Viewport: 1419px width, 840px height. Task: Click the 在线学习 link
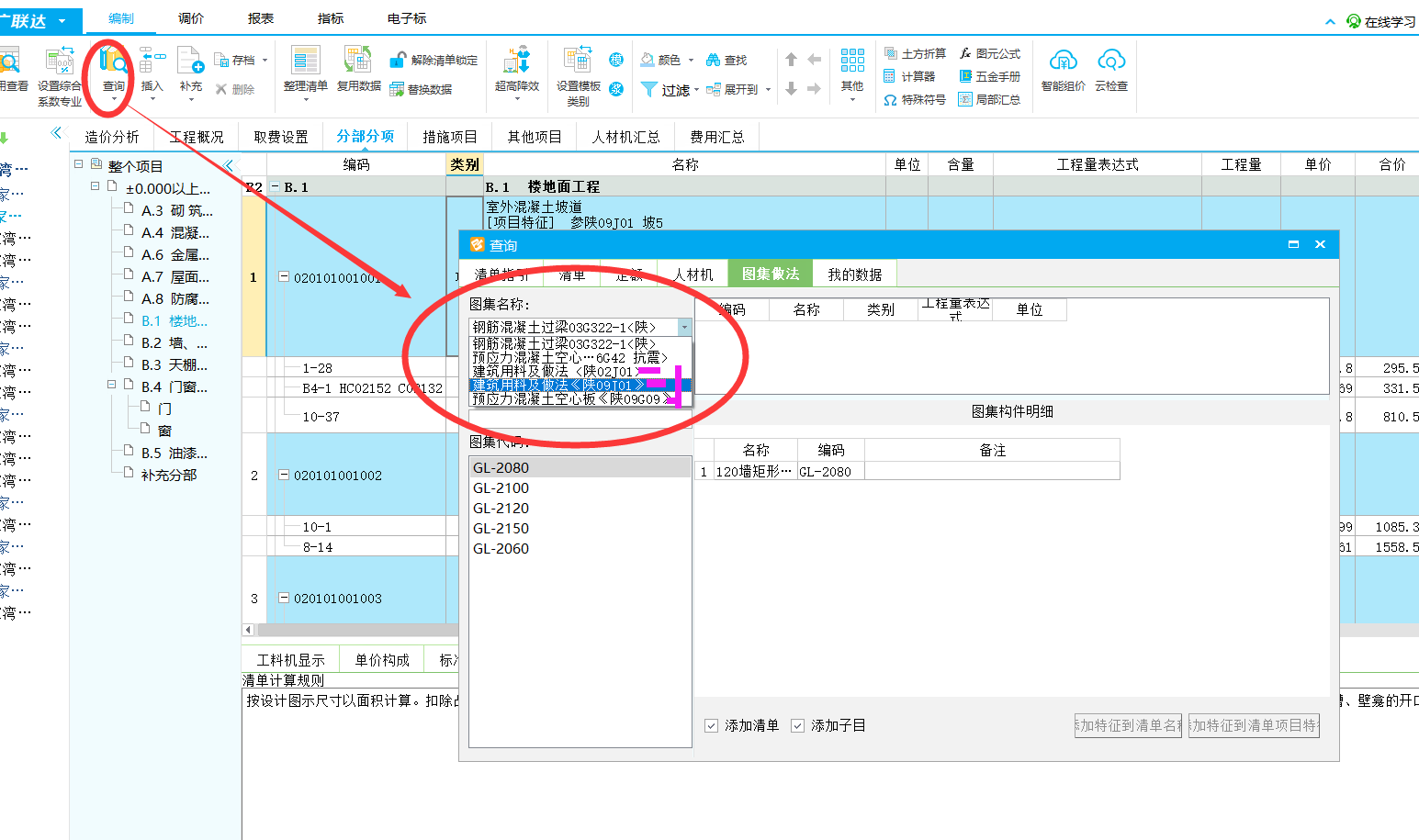point(1380,21)
